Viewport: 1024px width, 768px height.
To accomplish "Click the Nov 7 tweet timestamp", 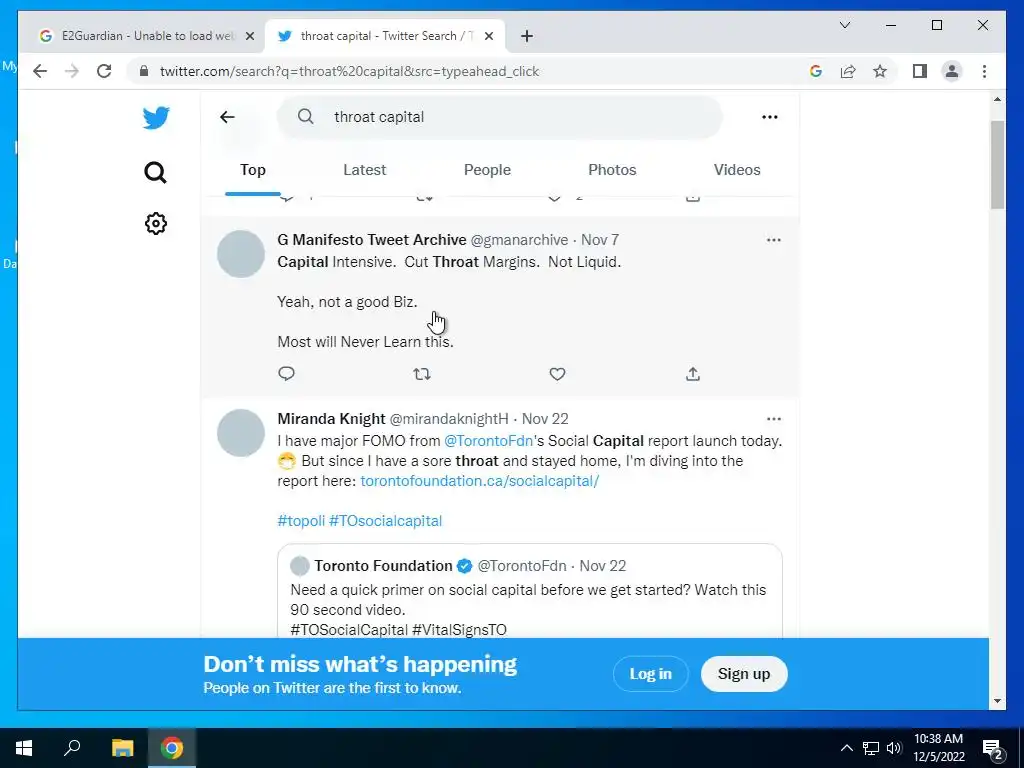I will coord(600,240).
